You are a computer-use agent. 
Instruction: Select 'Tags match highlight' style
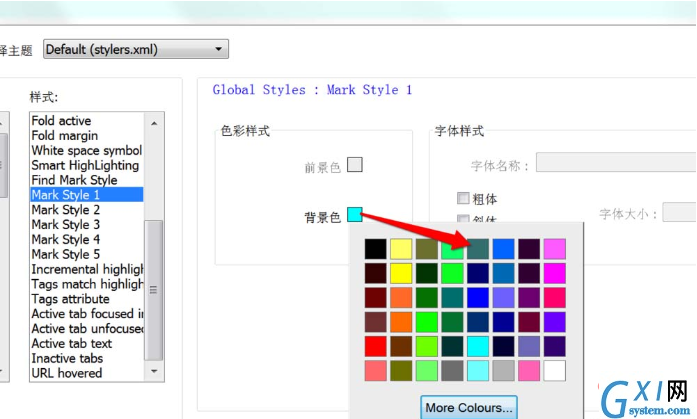[x=87, y=284]
